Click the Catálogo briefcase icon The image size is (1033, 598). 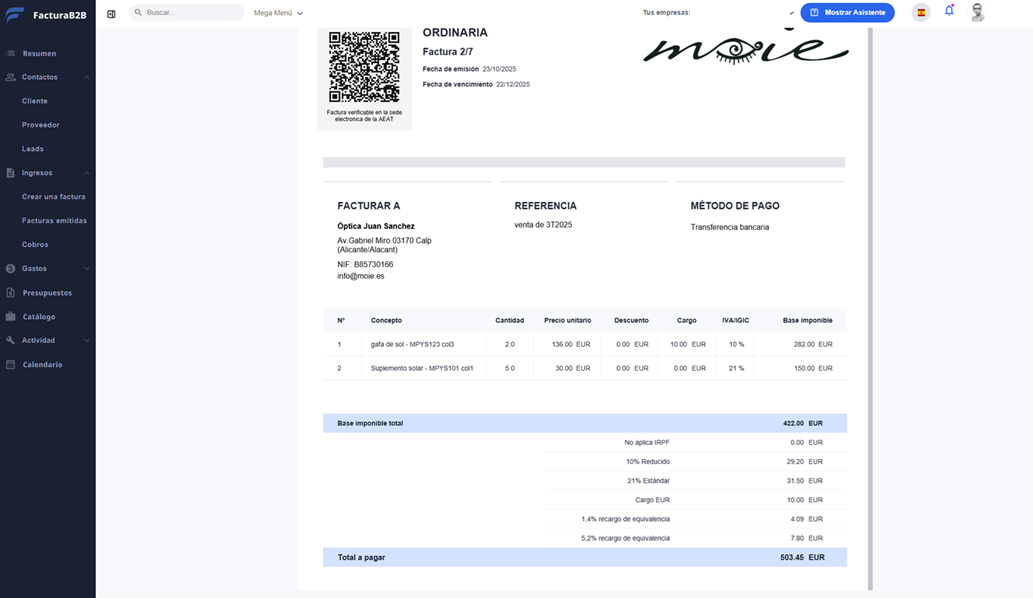(x=10, y=317)
